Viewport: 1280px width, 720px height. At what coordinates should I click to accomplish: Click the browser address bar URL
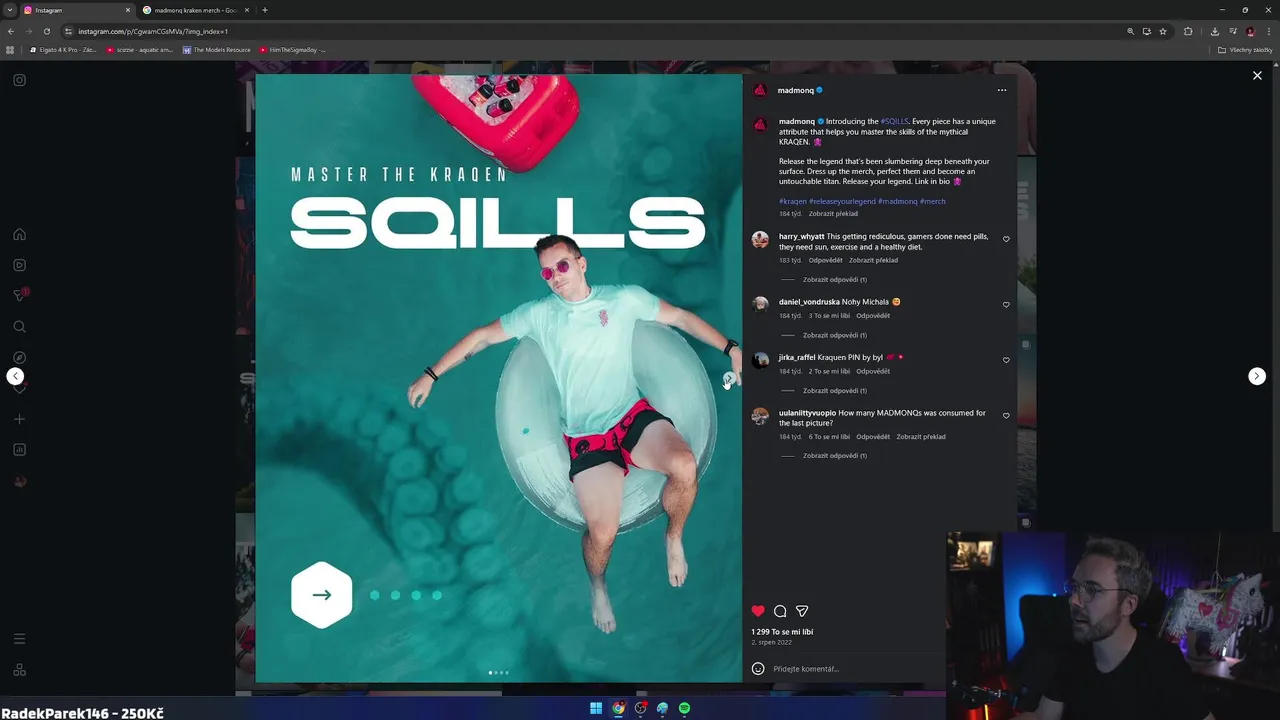point(153,31)
